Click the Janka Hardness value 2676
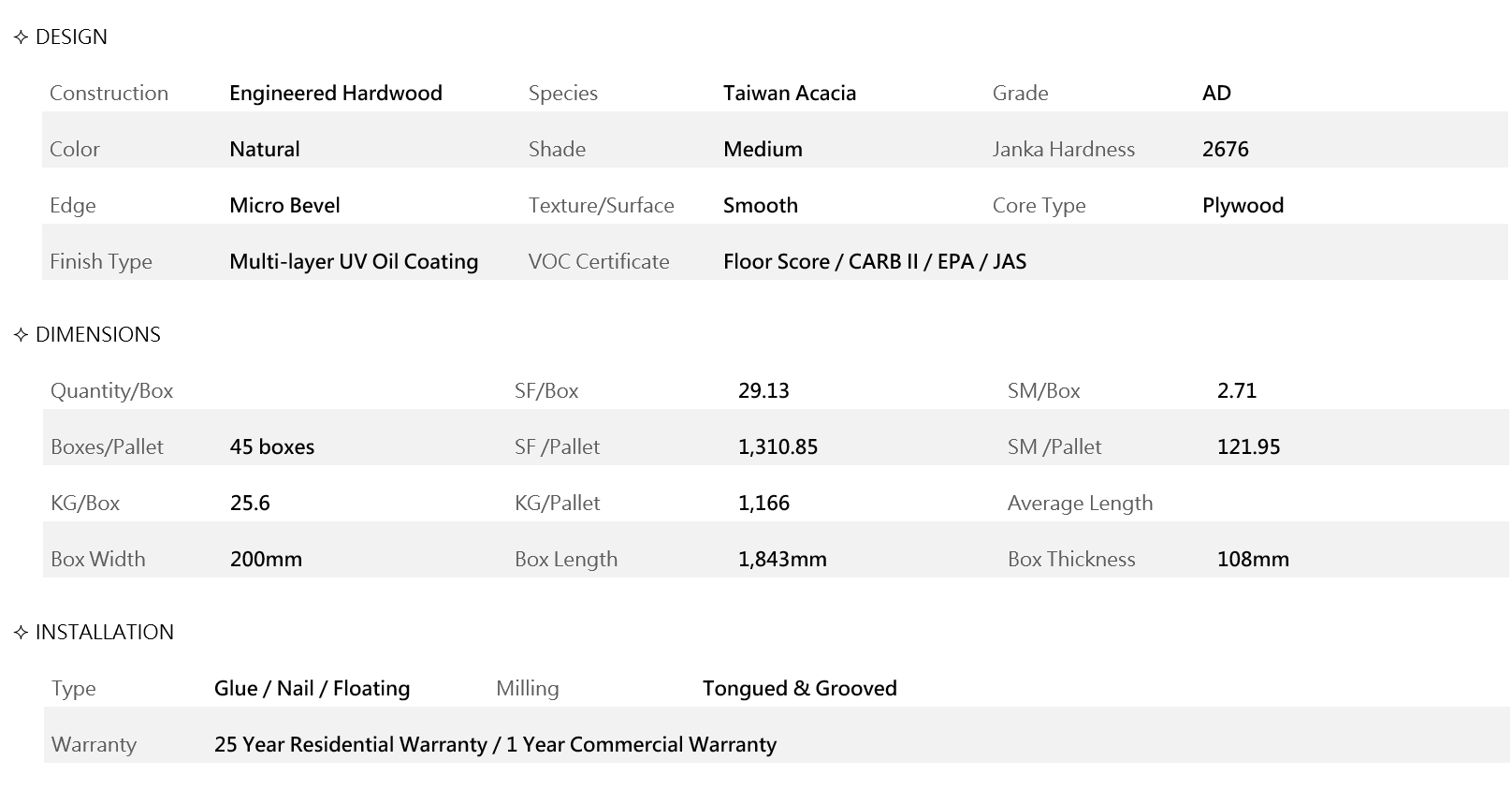 [x=1225, y=150]
